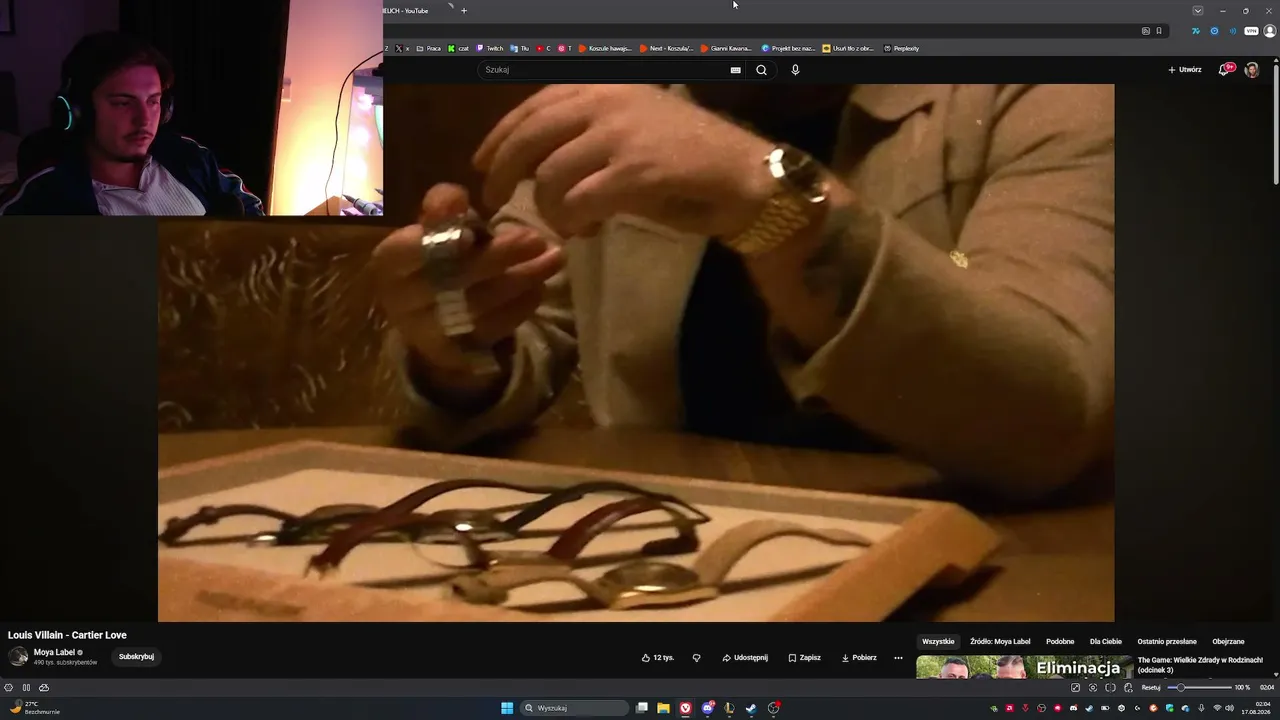This screenshot has width=1280, height=720.
Task: Open the Usuń tło z obrazu bookmark
Action: pyautogui.click(x=848, y=48)
